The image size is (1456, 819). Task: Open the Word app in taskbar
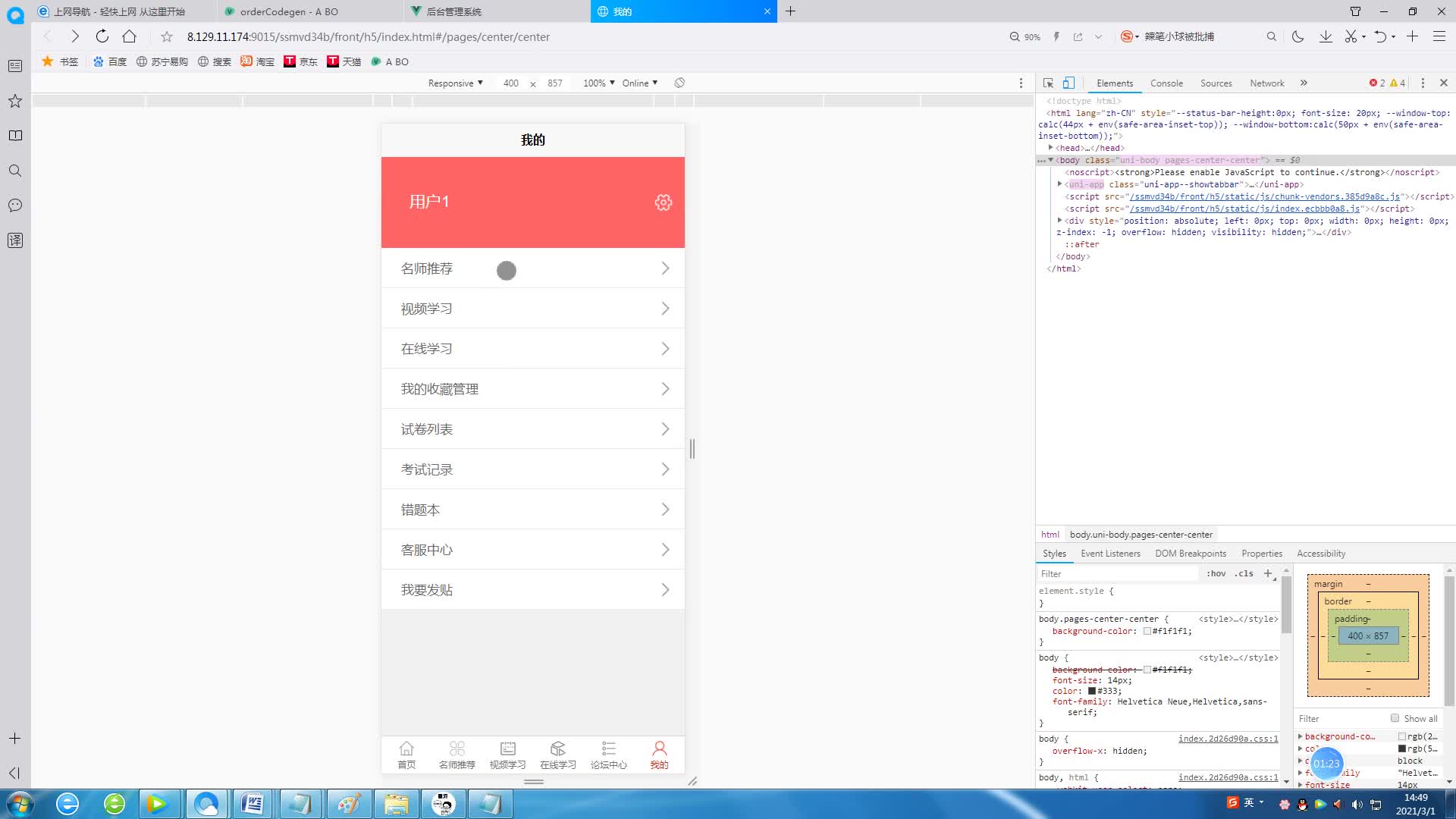(253, 804)
